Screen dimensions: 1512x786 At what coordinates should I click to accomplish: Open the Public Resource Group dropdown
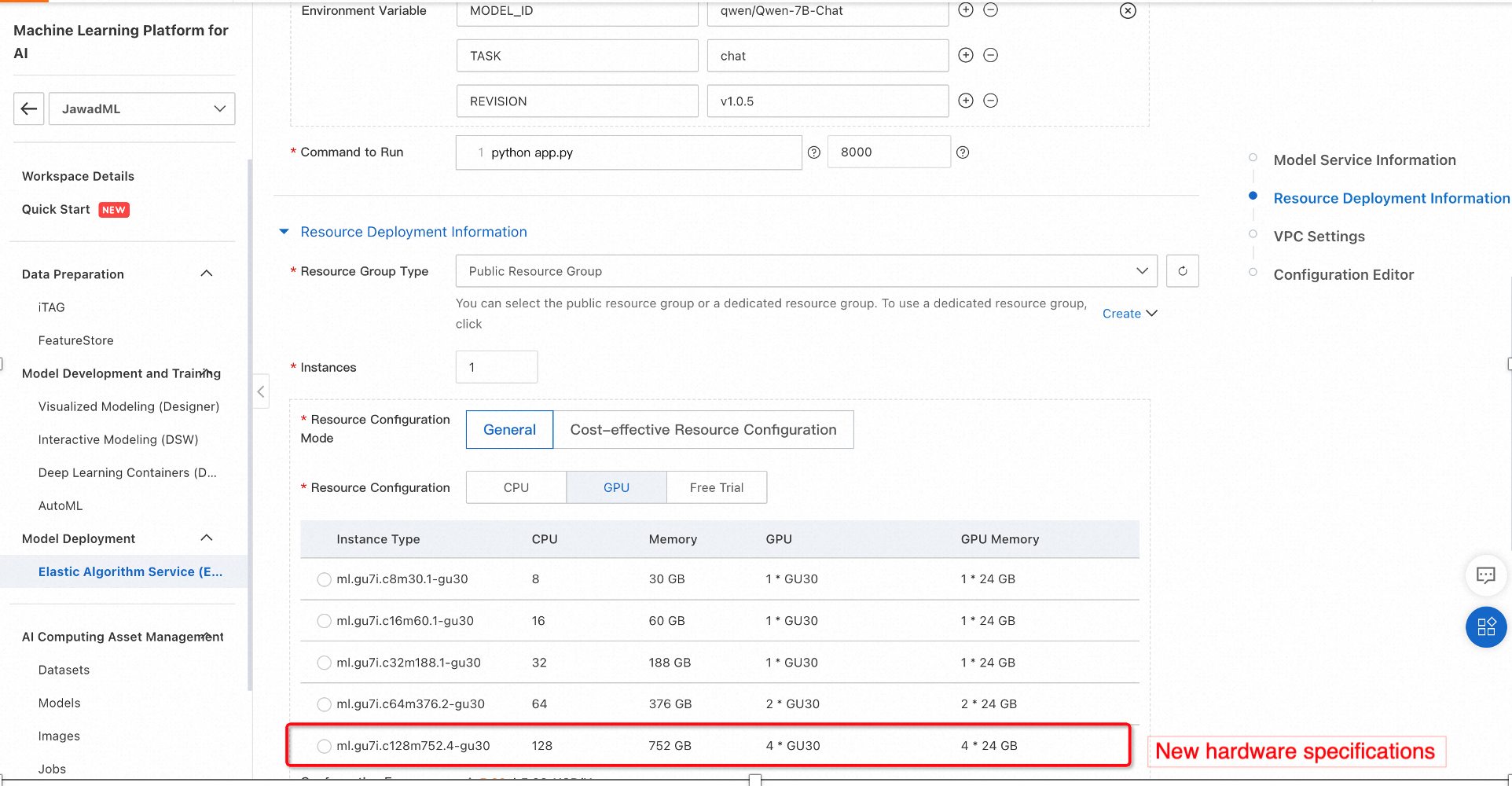[806, 271]
